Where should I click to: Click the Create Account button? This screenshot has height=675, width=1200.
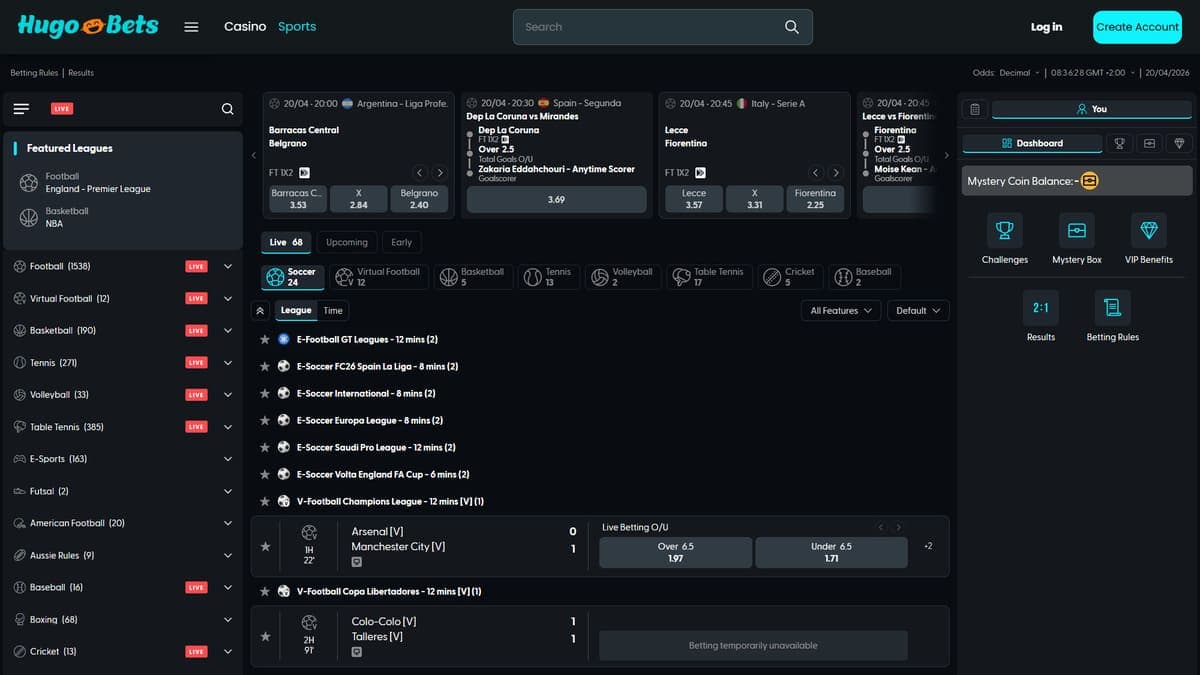coord(1137,27)
